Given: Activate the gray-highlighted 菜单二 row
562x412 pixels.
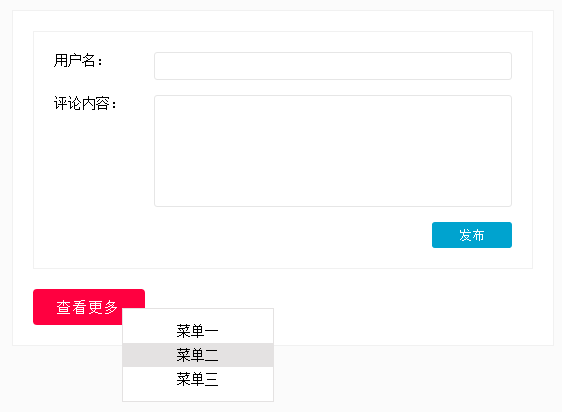Looking at the screenshot, I should (x=198, y=355).
